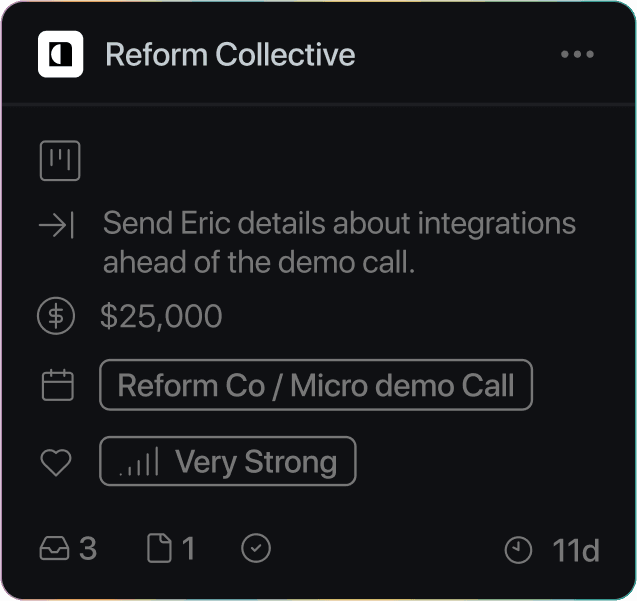This screenshot has width=637, height=601.
Task: Click the next step arrow icon
Action: (x=57, y=226)
